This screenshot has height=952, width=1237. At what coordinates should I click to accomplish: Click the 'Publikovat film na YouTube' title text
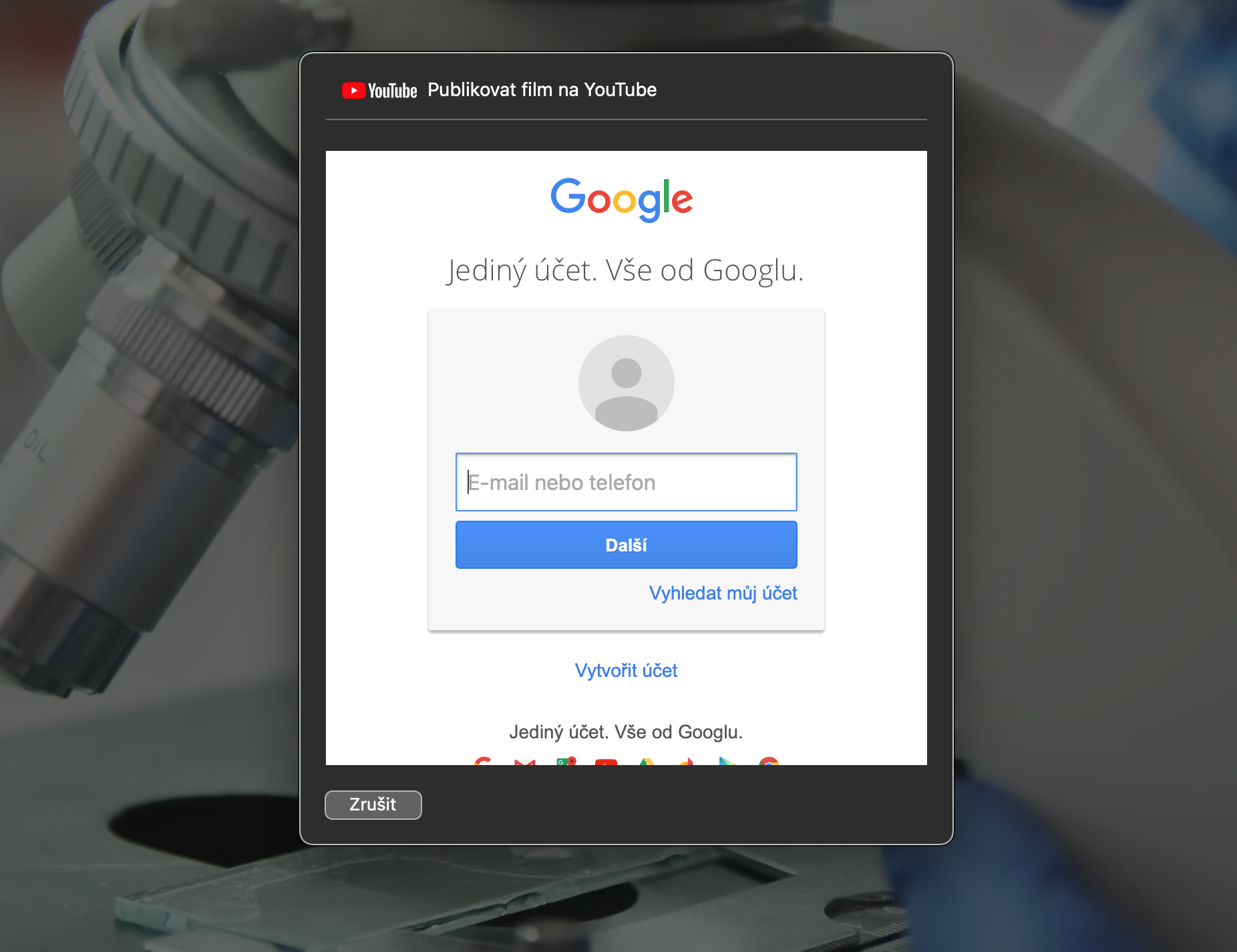coord(542,89)
